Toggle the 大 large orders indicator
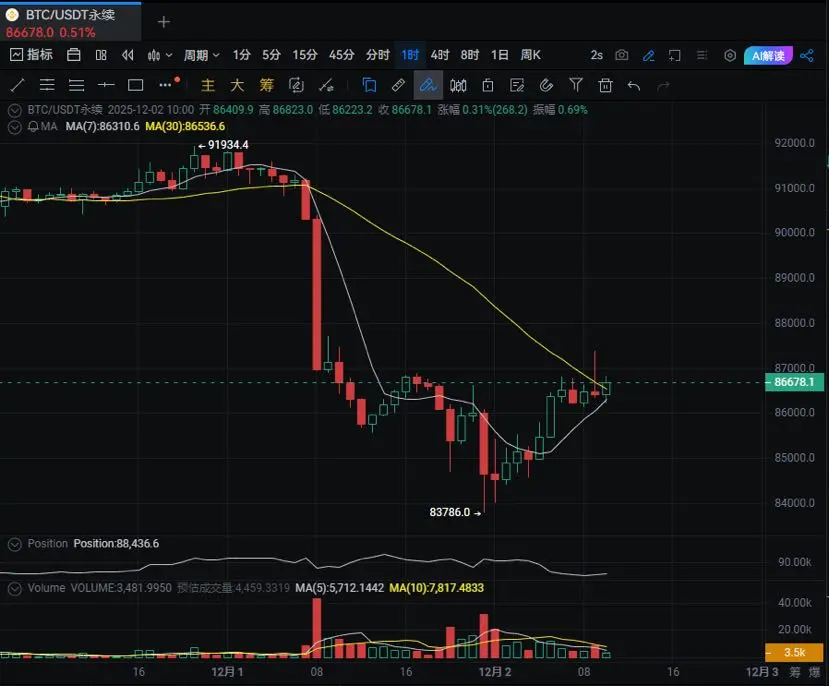The image size is (829, 686). pos(237,85)
